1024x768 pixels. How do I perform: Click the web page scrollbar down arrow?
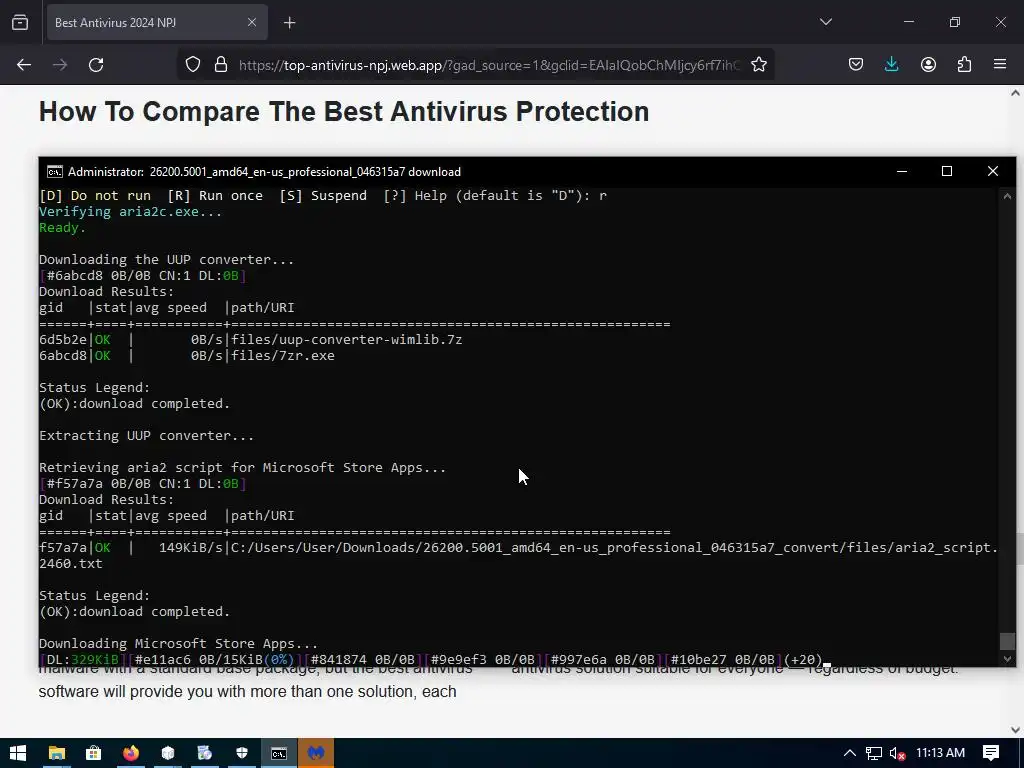point(1015,729)
